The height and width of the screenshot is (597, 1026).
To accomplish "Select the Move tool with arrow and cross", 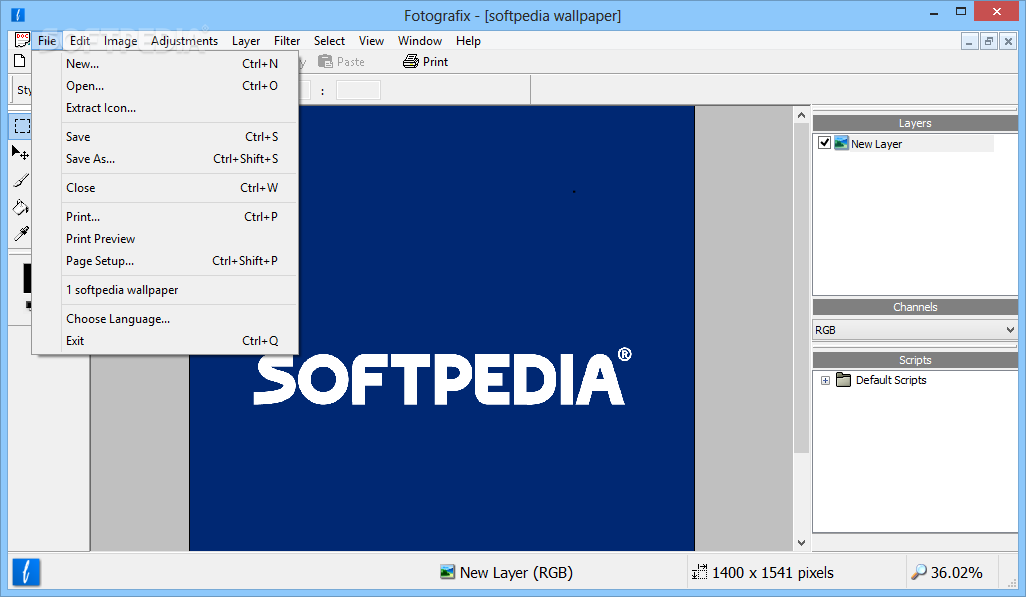I will pos(20,153).
